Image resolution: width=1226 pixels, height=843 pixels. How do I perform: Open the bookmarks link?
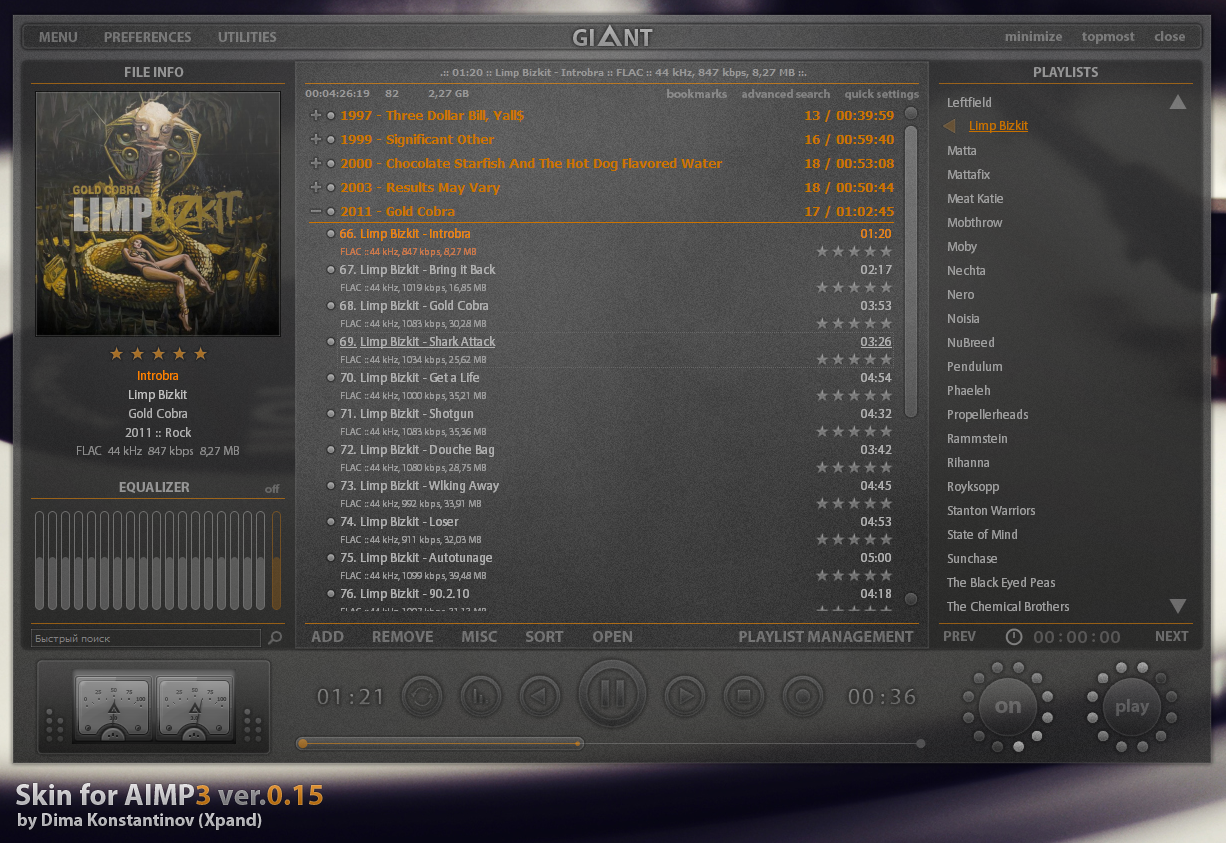697,94
